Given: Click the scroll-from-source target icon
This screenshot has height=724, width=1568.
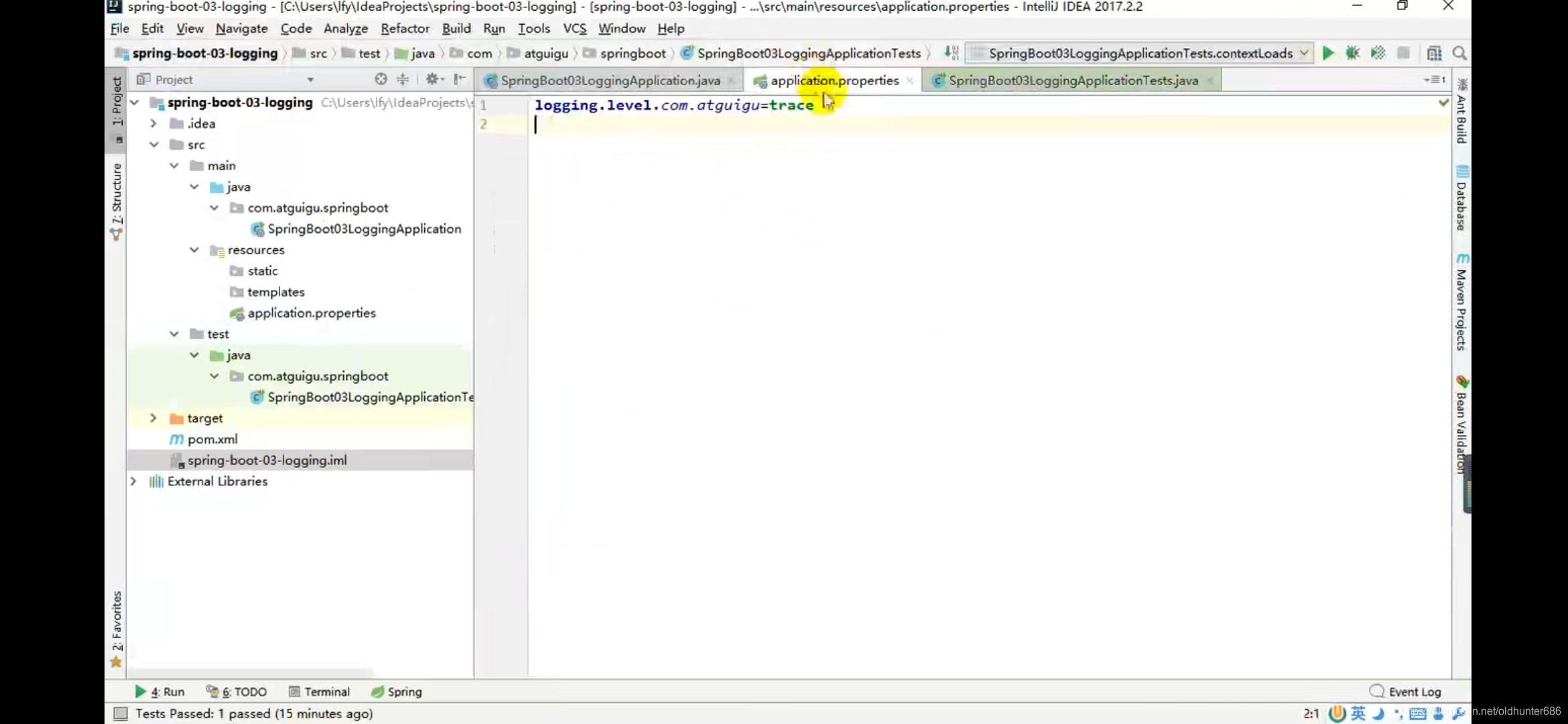Looking at the screenshot, I should click(x=381, y=79).
